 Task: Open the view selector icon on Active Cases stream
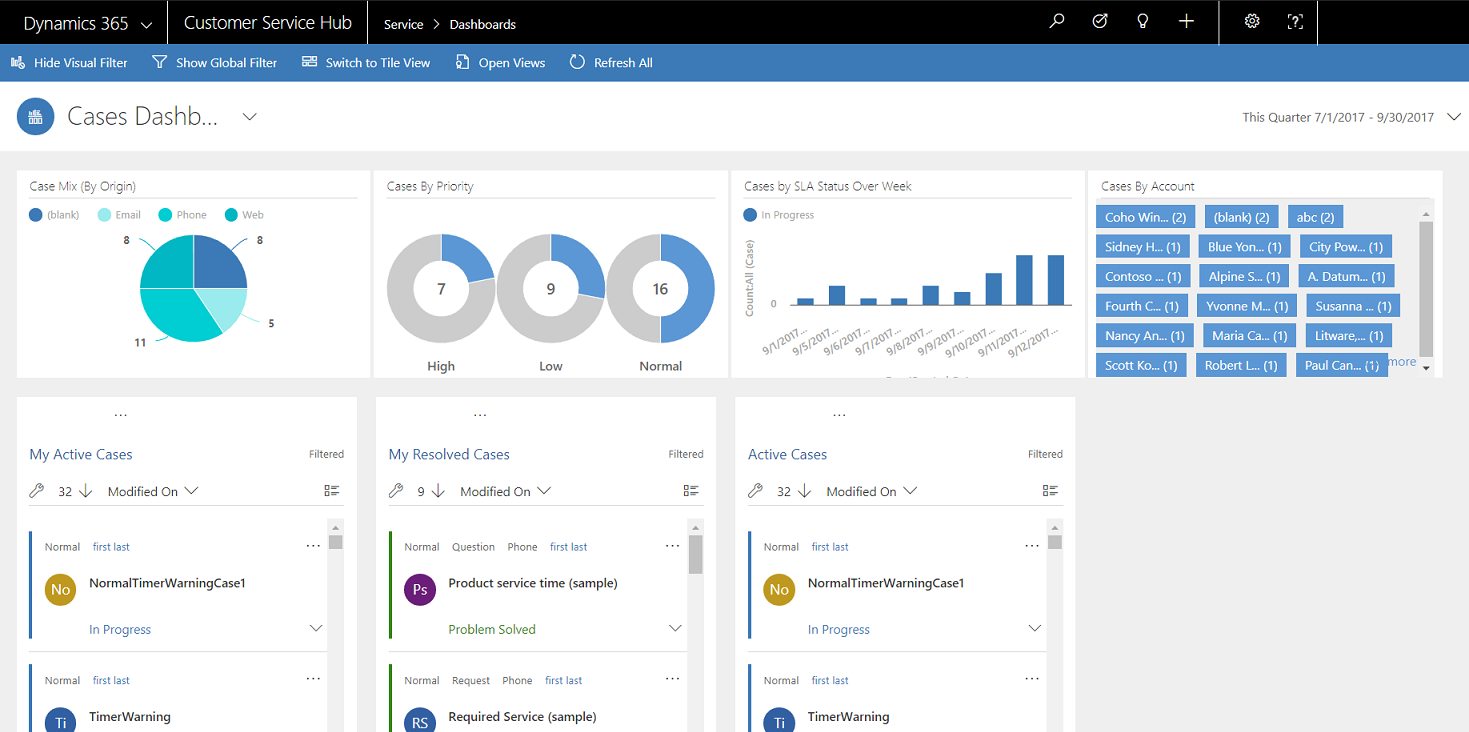(1049, 490)
